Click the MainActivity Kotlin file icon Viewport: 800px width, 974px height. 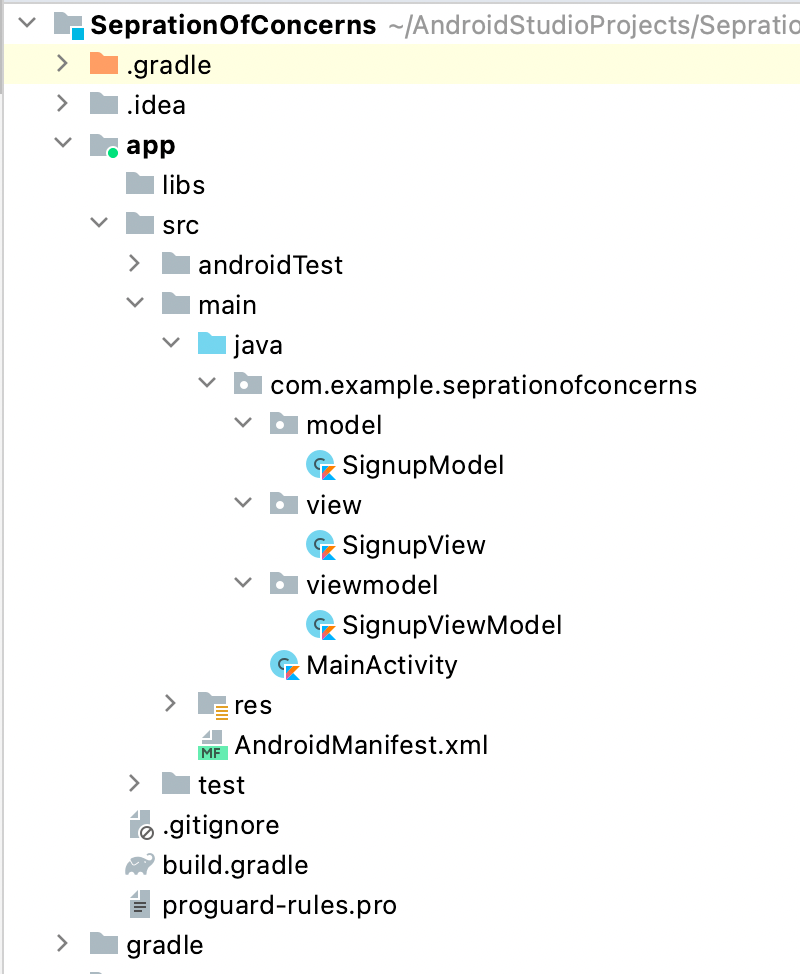pyautogui.click(x=285, y=665)
